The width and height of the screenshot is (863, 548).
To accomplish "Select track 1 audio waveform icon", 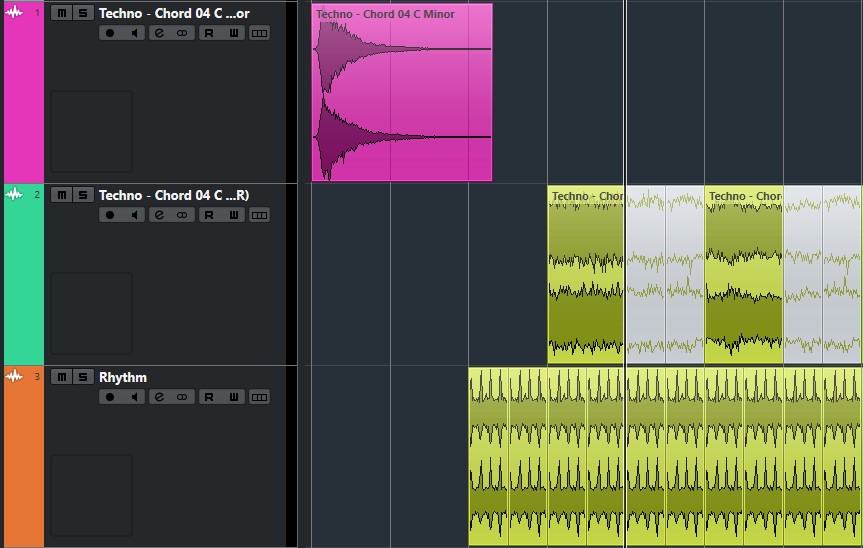I will (14, 12).
